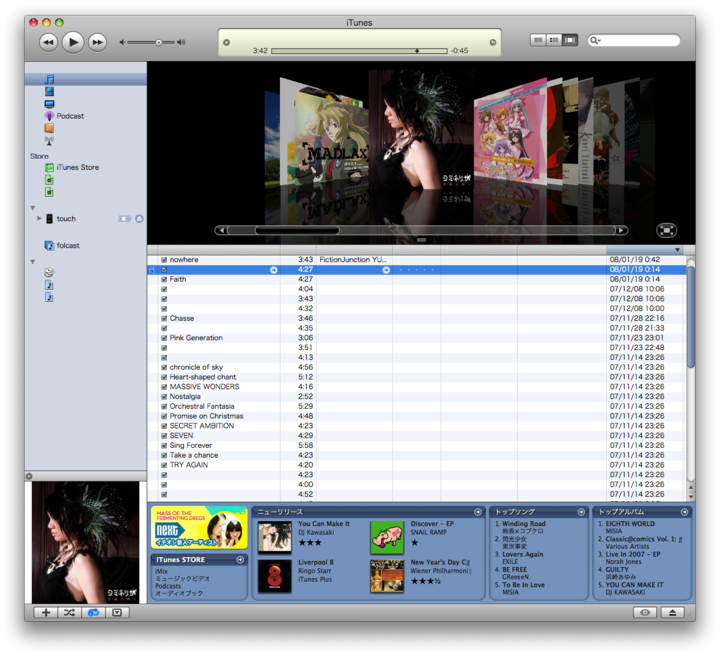Switch to grouped album view
720x655 pixels.
tap(554, 40)
